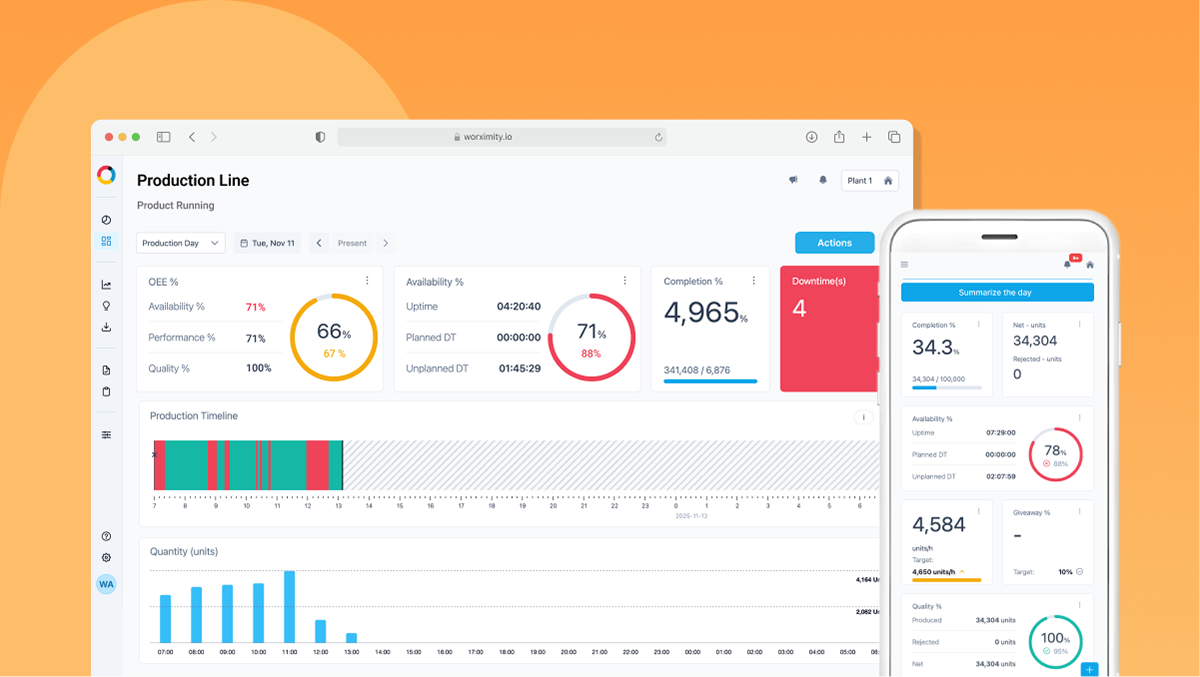Go to previous day using the left chevron
Viewport: 1200px width, 677px height.
319,243
